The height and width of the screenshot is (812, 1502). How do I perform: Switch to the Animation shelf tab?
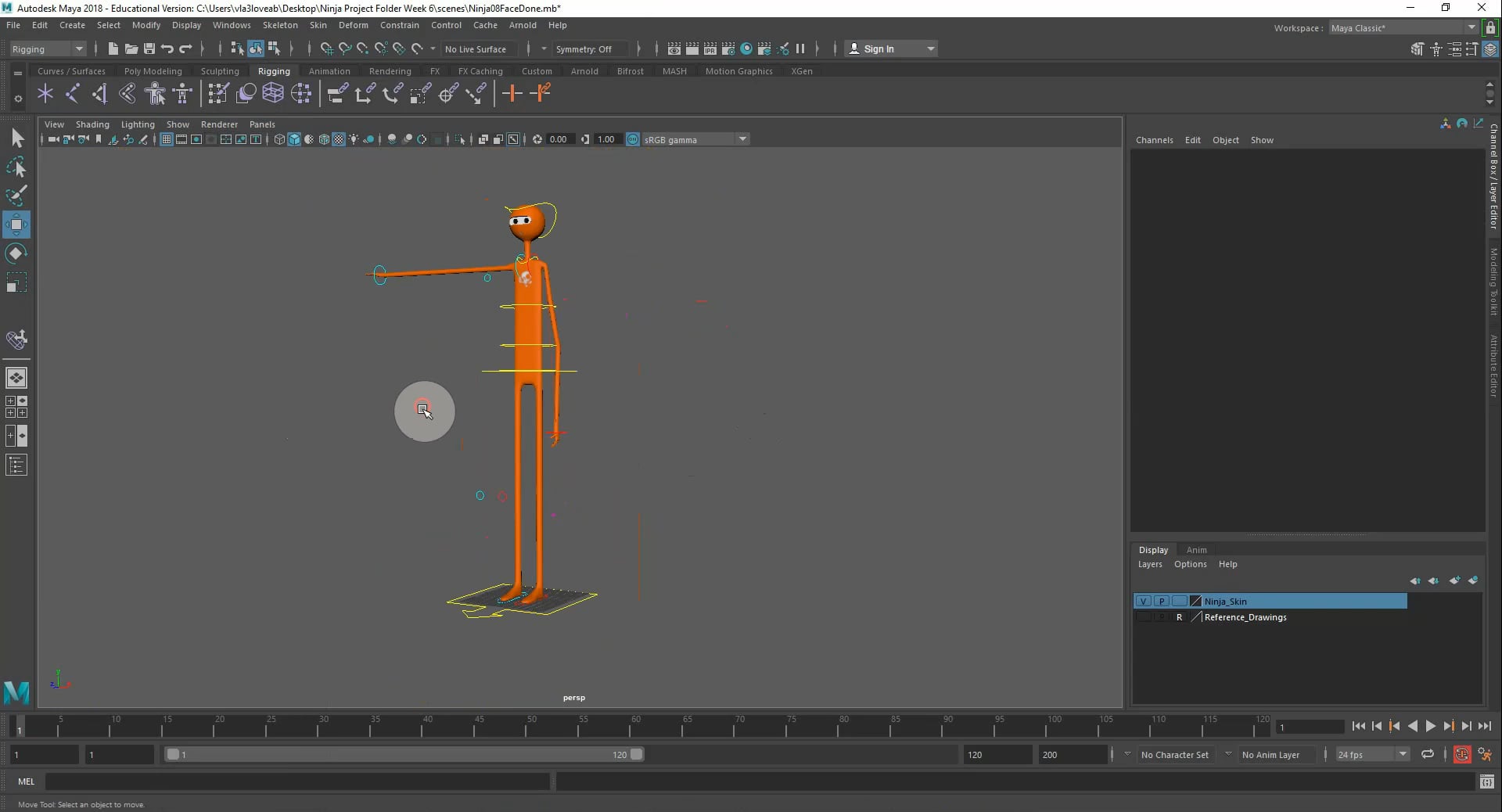click(x=329, y=70)
